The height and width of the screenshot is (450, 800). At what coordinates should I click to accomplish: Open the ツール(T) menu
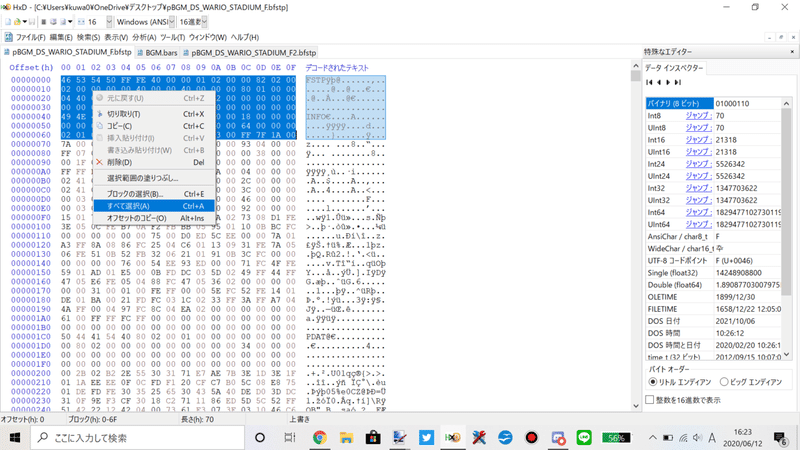point(172,37)
